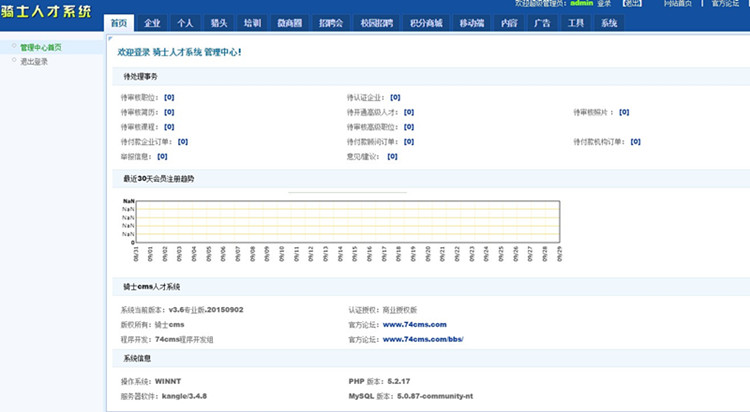Open the 内容 tab
750x412 pixels.
point(509,22)
